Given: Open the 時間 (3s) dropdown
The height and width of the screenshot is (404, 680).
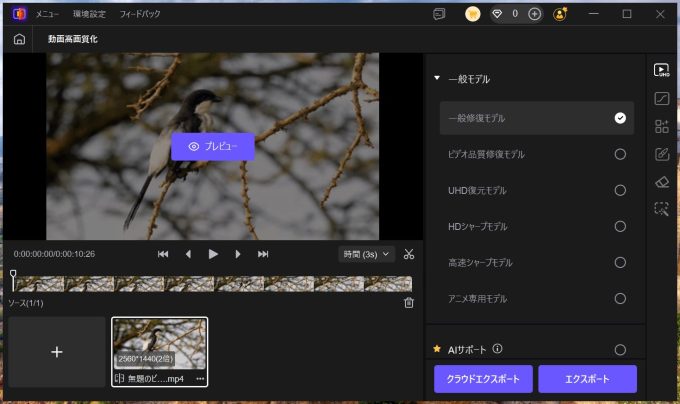Looking at the screenshot, I should coord(367,254).
